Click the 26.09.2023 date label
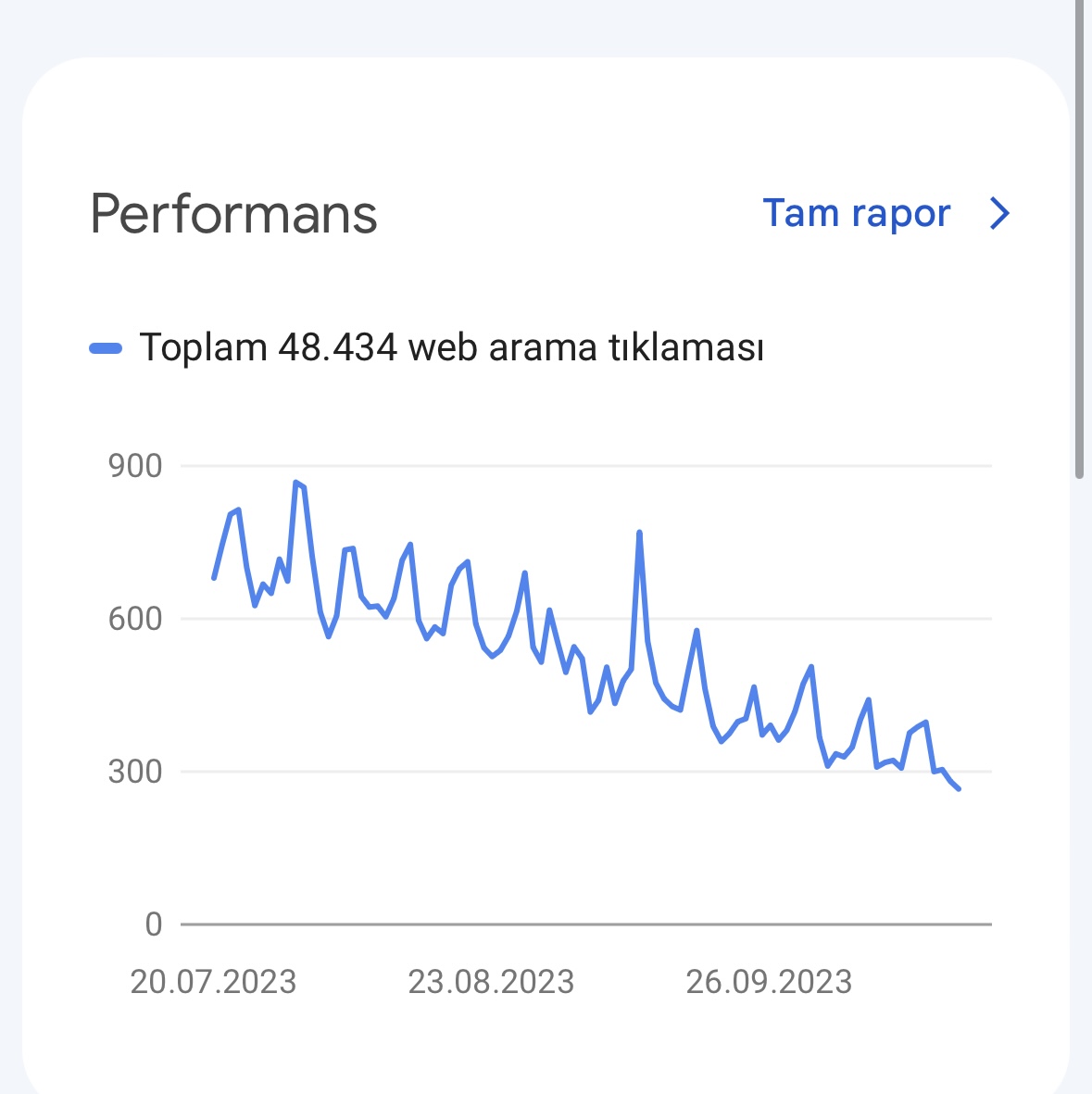 [x=769, y=982]
